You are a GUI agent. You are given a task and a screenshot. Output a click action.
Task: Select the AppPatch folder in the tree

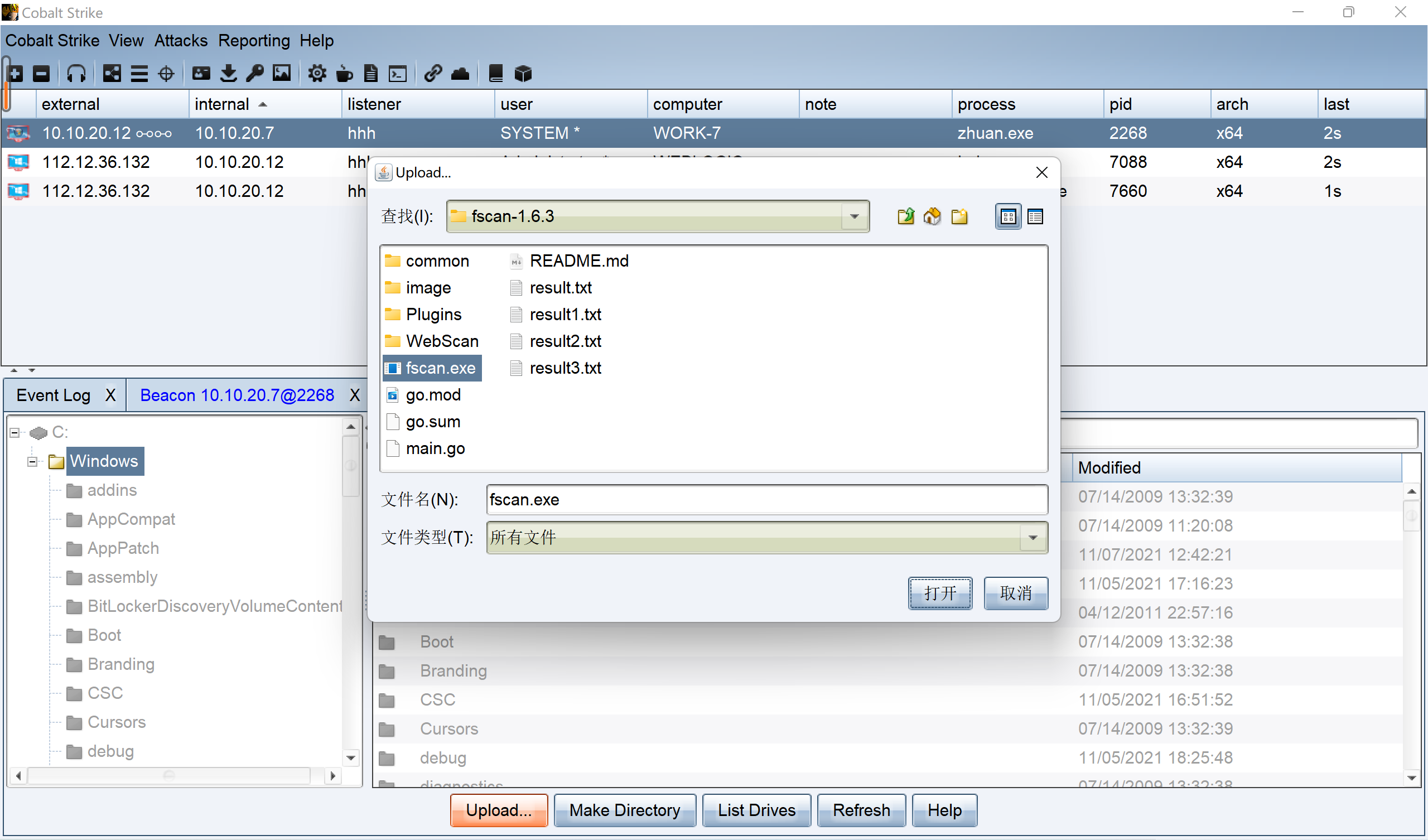pos(113,548)
